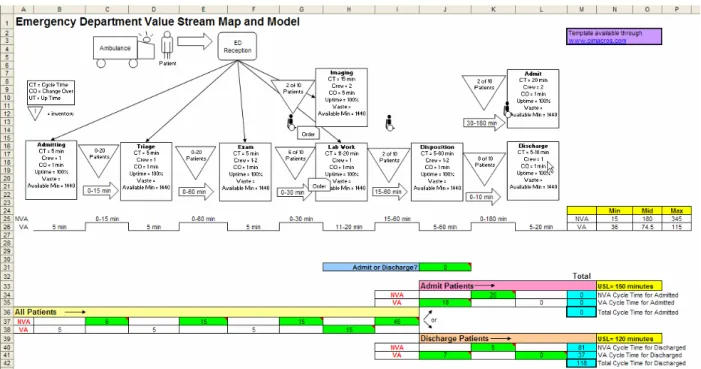
Task: Click the green All Patients NVA cell 6
Action: 107,322
